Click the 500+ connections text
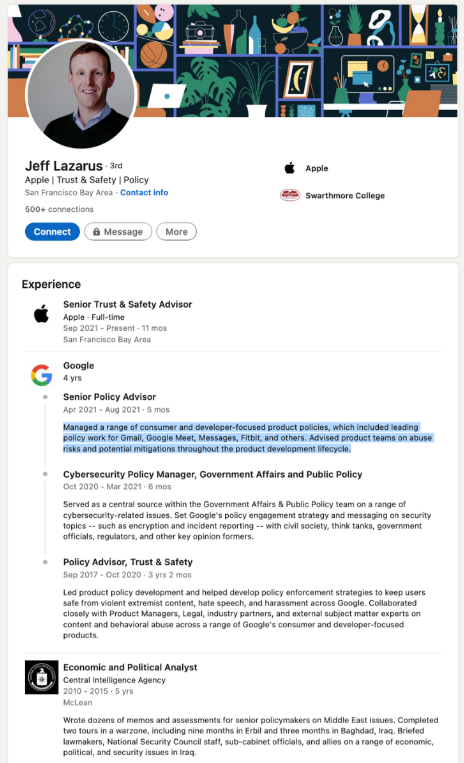 tap(59, 209)
